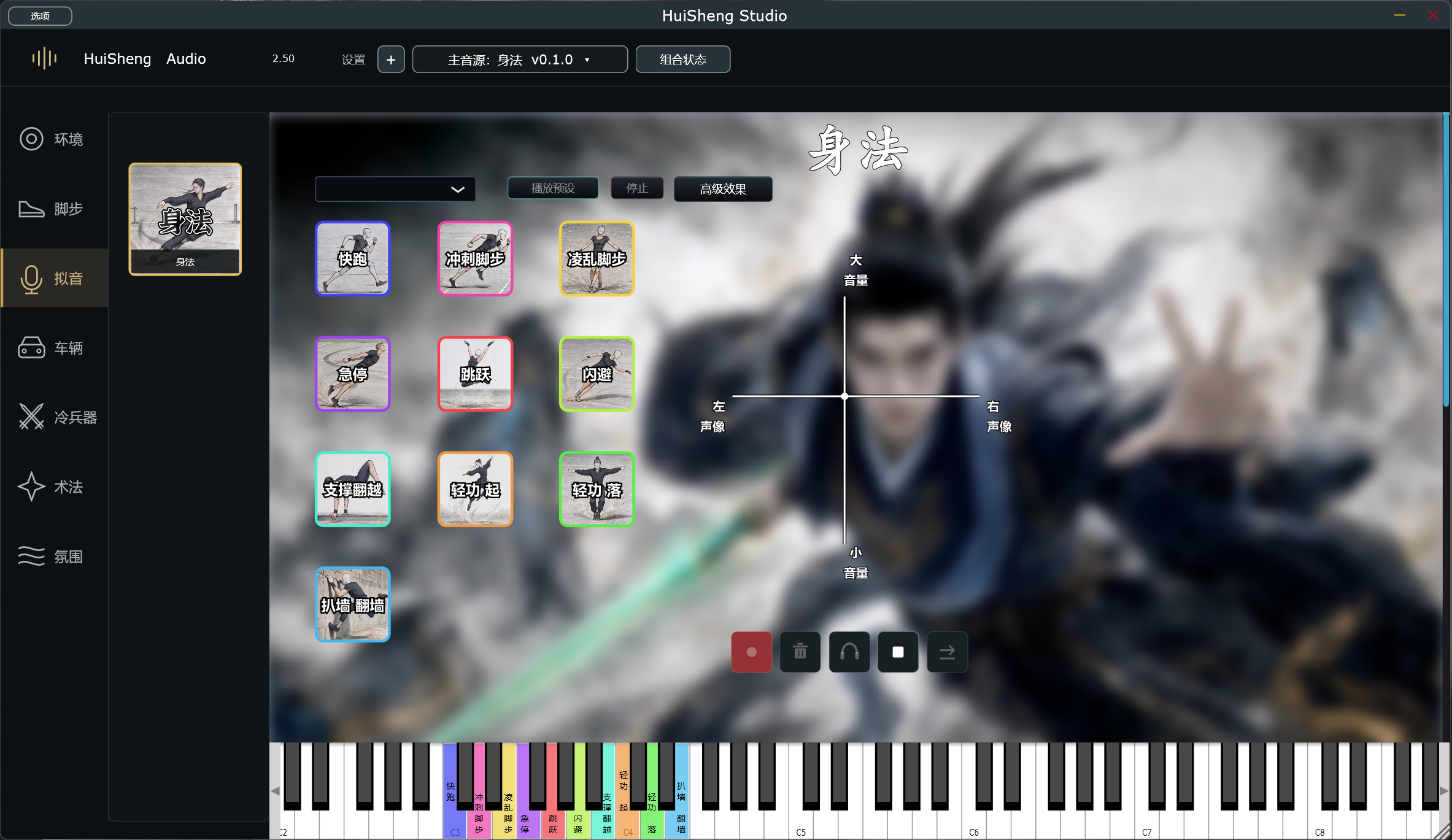The width and height of the screenshot is (1452, 840).
Task: Start recording with the red record button
Action: [751, 652]
